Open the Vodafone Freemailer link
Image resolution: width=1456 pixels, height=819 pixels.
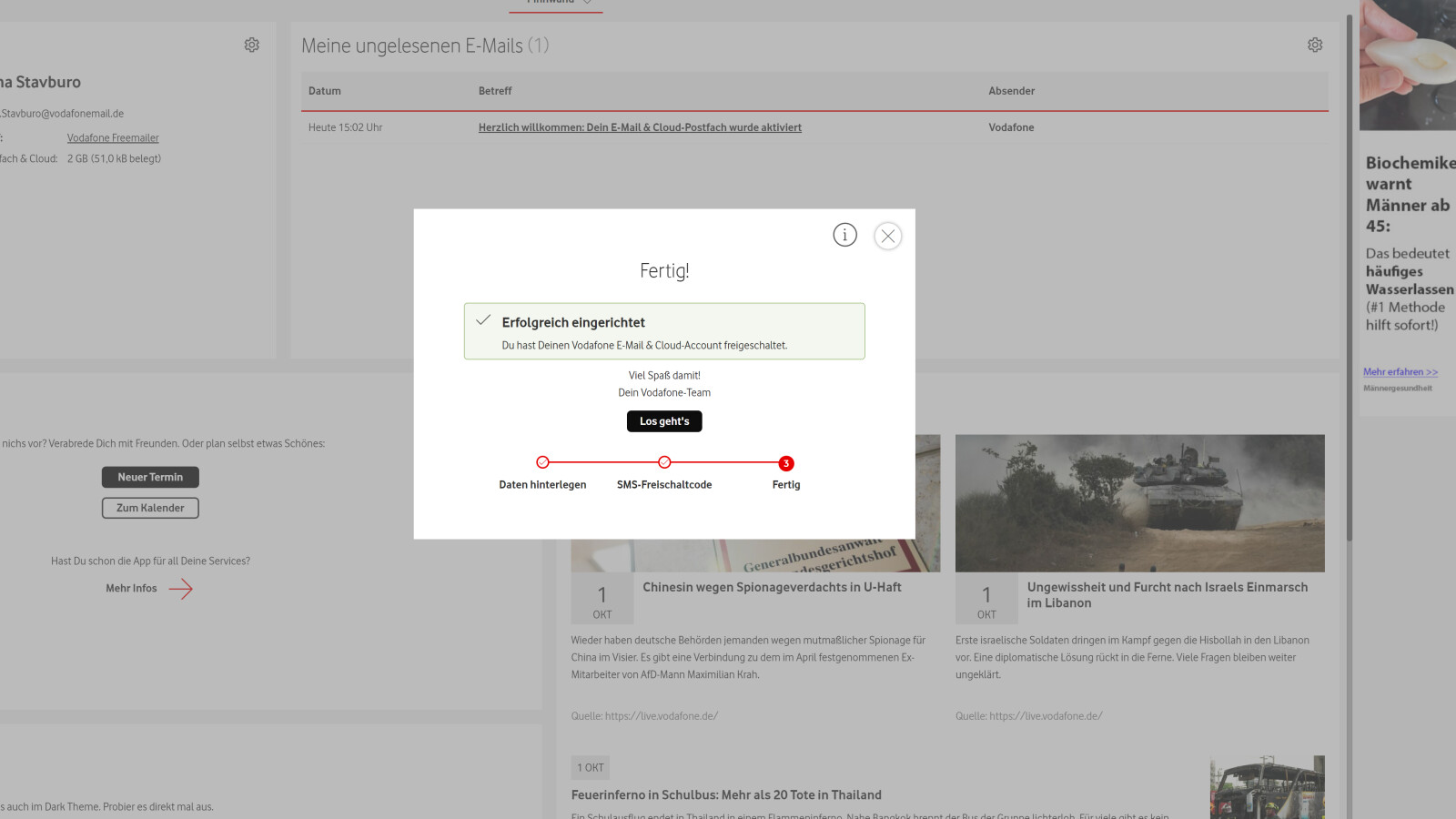[x=113, y=137]
